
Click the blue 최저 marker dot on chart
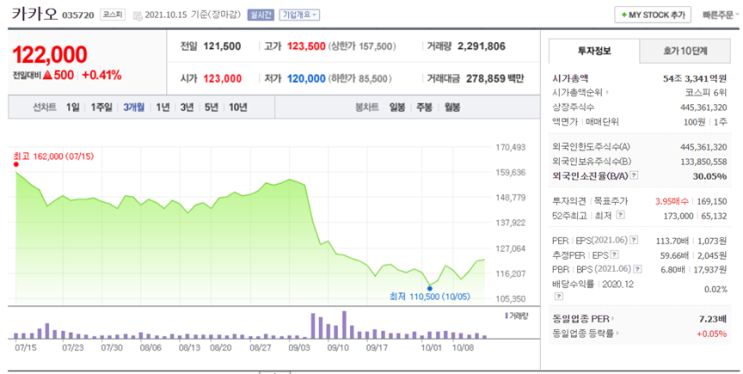tap(430, 288)
